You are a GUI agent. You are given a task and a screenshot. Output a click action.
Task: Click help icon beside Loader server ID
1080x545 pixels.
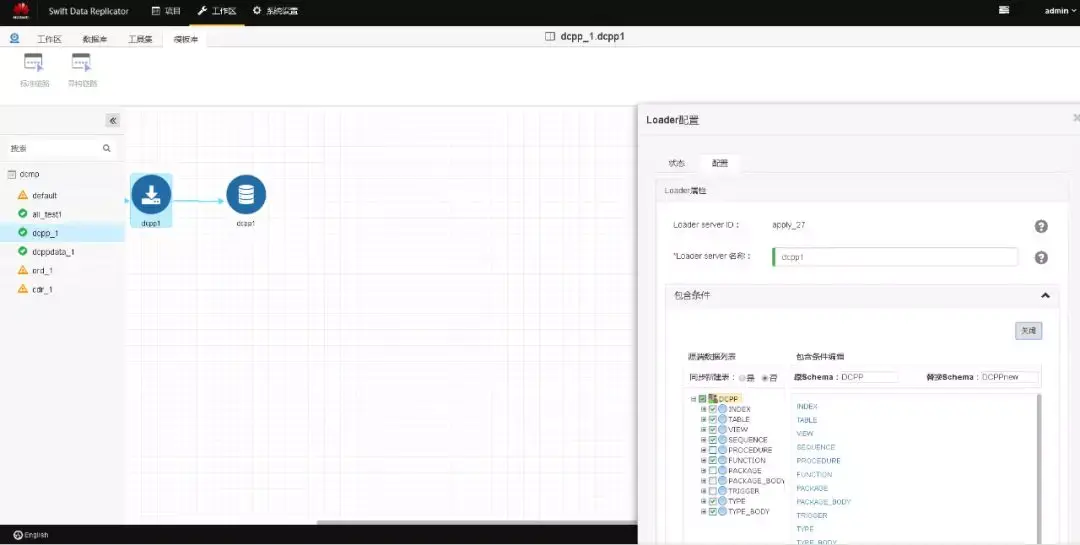(1041, 226)
